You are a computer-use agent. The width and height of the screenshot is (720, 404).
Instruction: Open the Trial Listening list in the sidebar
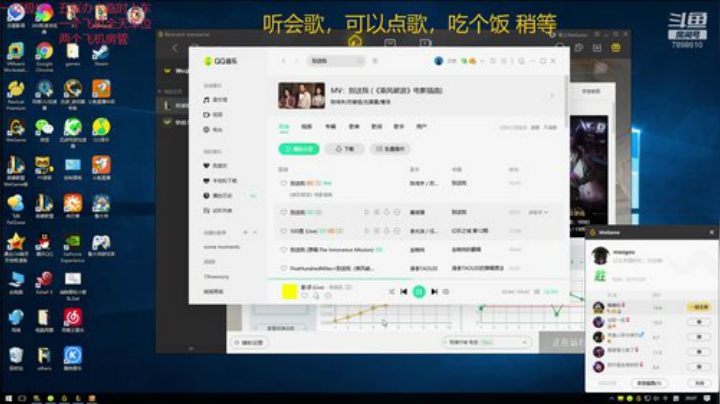click(218, 211)
